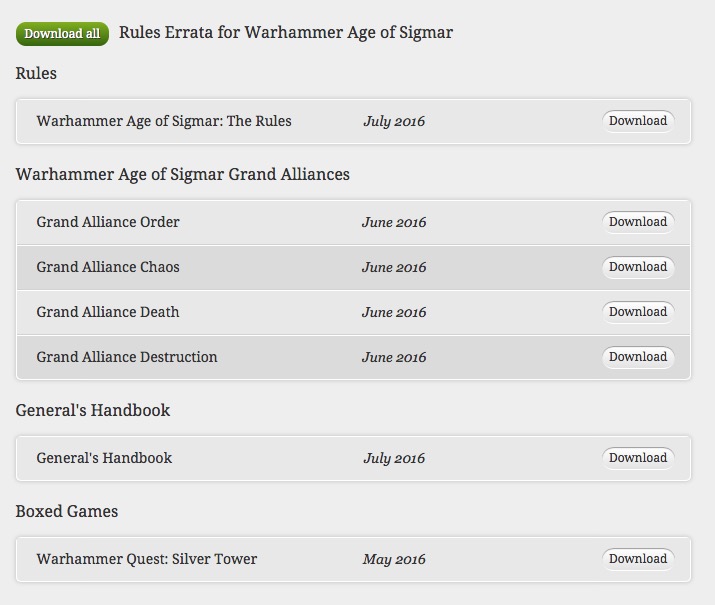Screen dimensions: 715x605
Task: Select the Grand Alliance Chaos row title
Action: (108, 267)
